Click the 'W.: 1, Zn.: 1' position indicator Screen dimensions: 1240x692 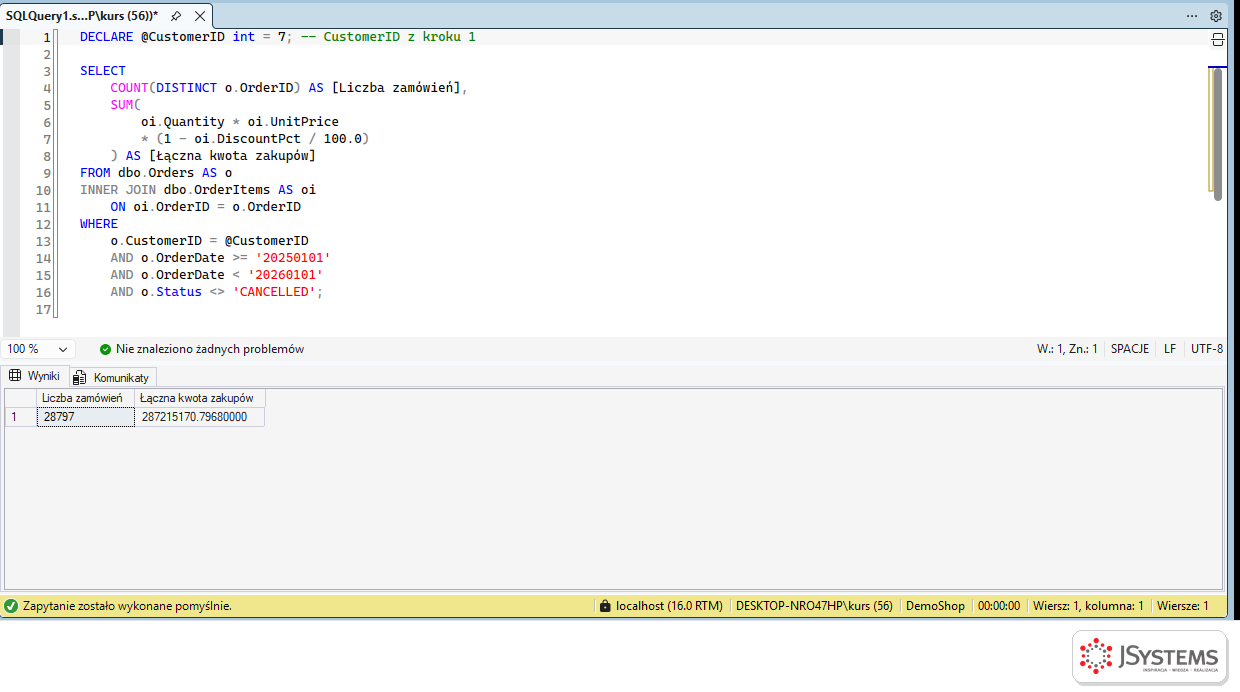pyautogui.click(x=1067, y=349)
